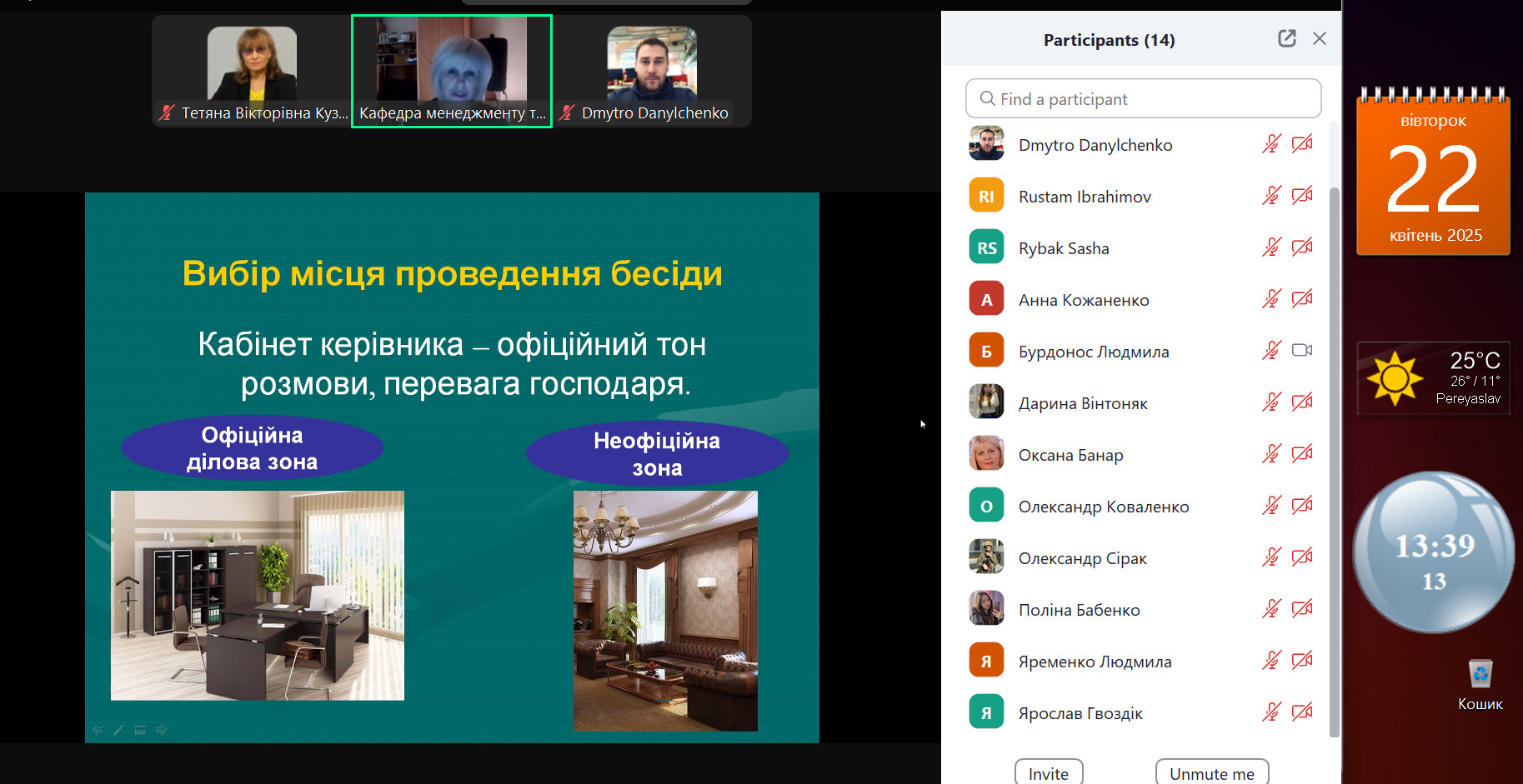Click Поліна Бабенко's muted microphone icon
The width and height of the screenshot is (1523, 784).
1271,609
